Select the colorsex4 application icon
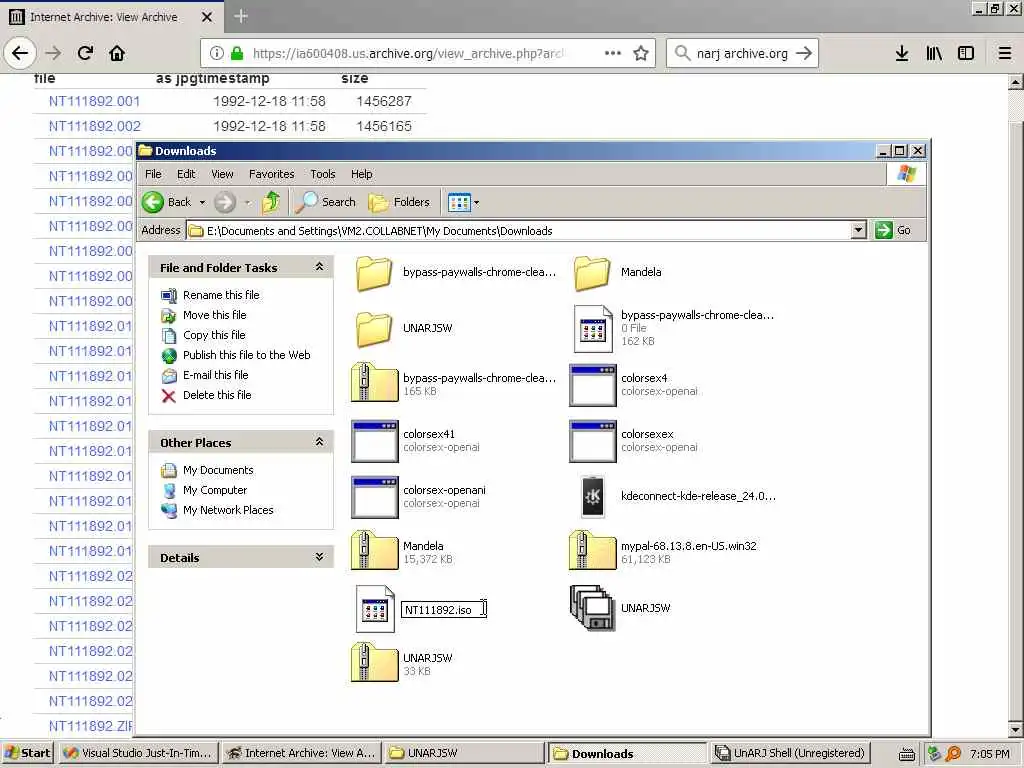Screen dimensions: 1024x768 pos(592,385)
